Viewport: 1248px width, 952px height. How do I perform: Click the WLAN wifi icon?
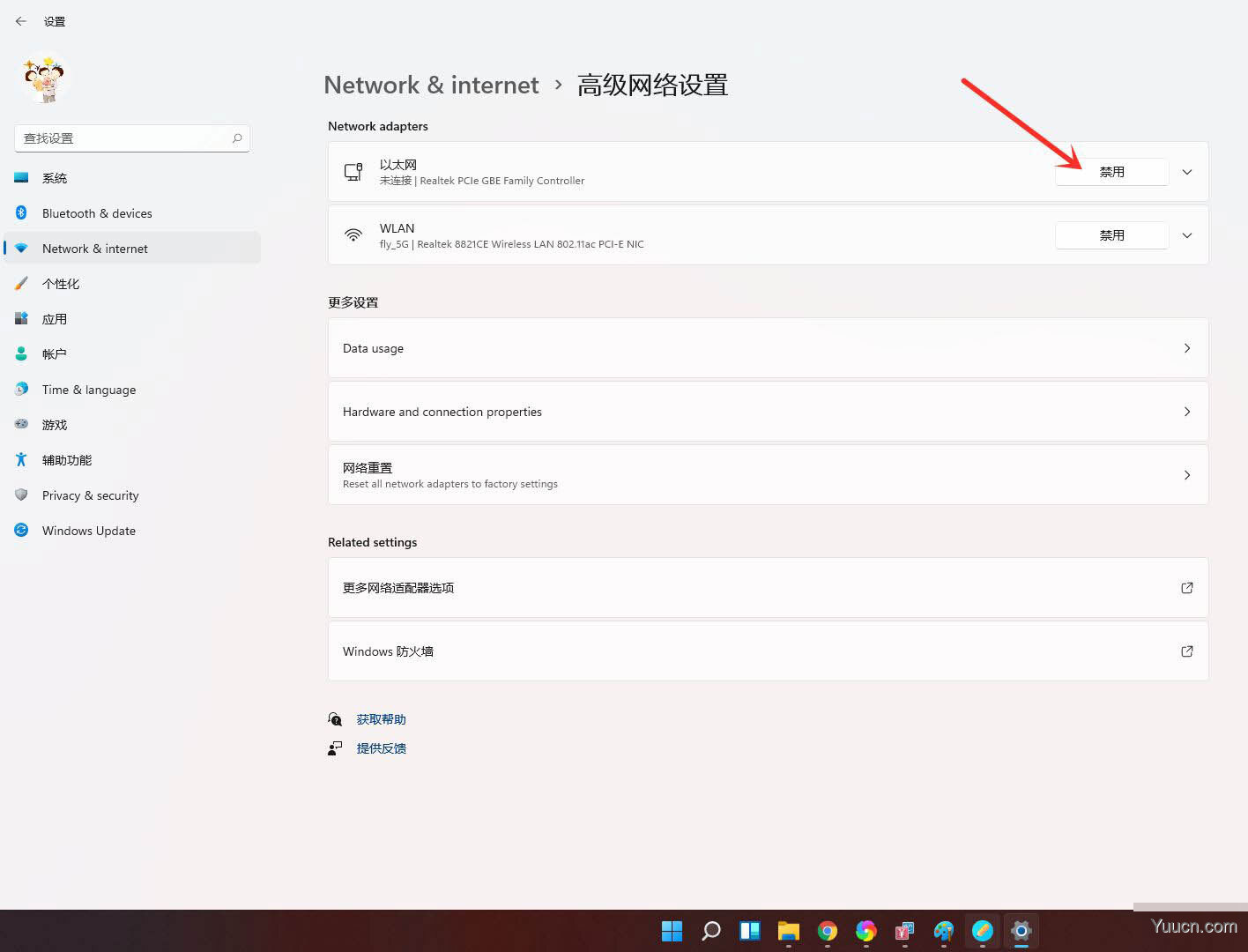[x=353, y=235]
